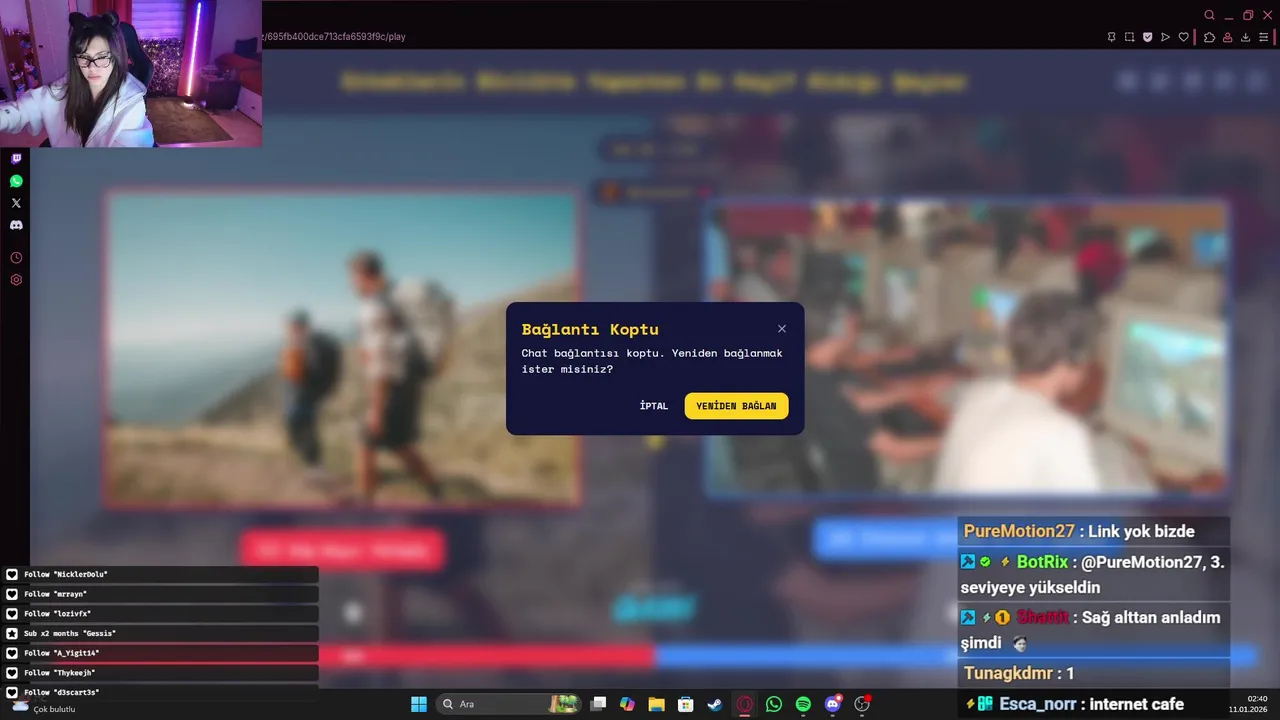1280x720 pixels.
Task: Click the weather widget Çok bulutlu
Action: click(x=44, y=707)
